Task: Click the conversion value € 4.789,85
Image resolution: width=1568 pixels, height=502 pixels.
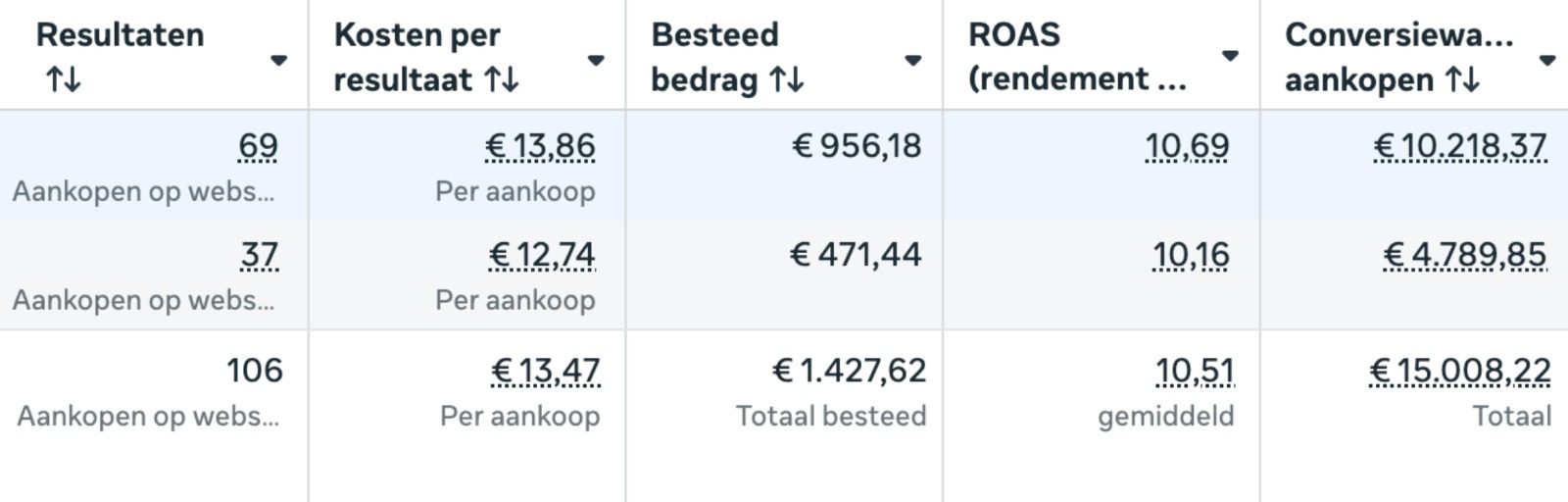Action: click(1465, 255)
